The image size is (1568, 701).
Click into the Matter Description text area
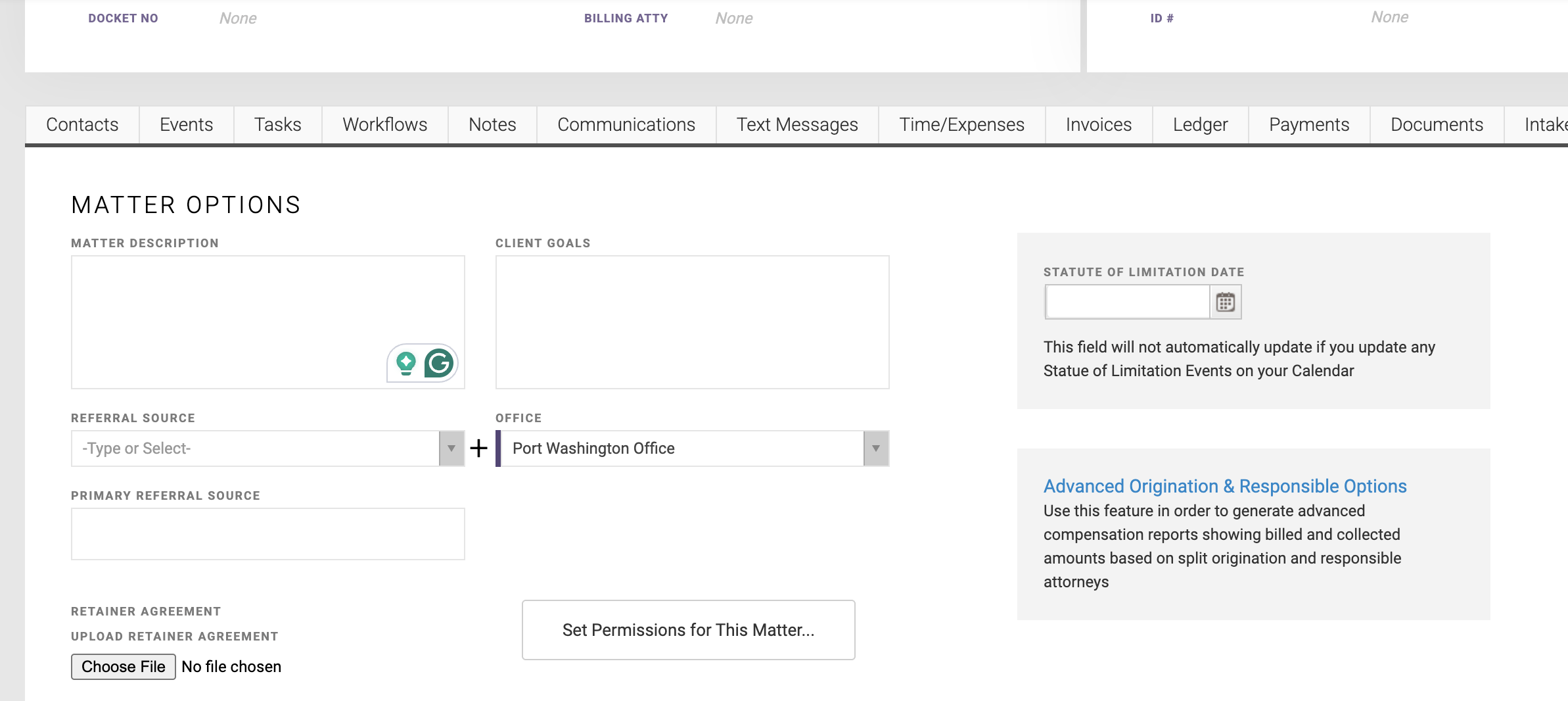tap(268, 322)
